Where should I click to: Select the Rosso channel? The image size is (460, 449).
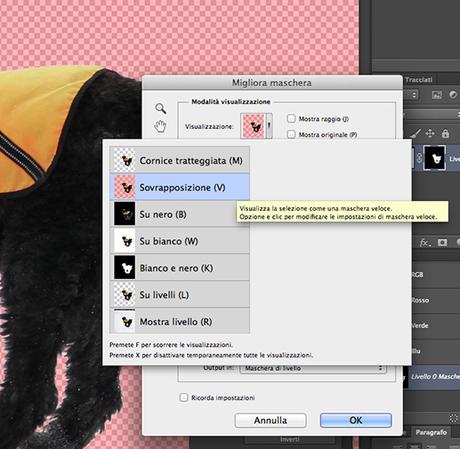click(x=435, y=300)
